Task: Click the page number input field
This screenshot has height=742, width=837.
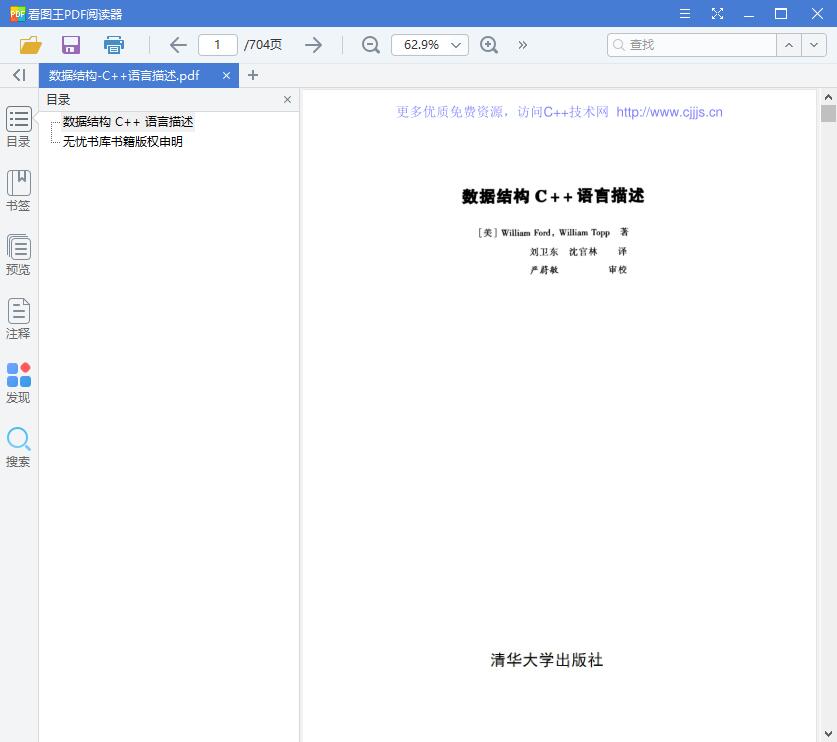Action: (x=217, y=45)
